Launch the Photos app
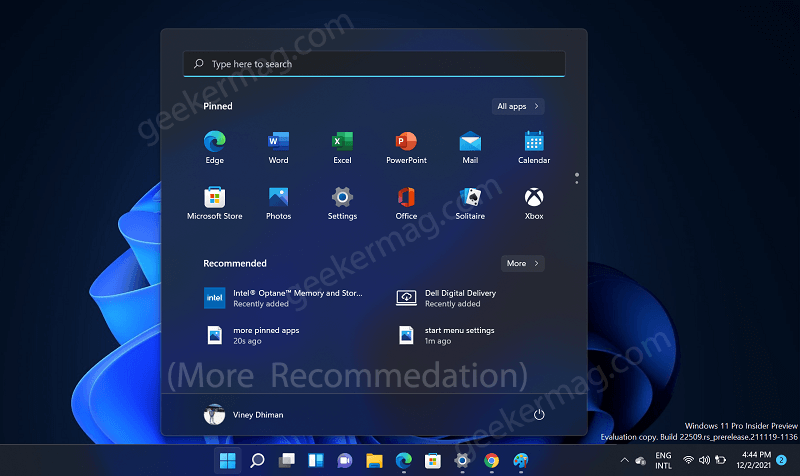 pyautogui.click(x=278, y=203)
